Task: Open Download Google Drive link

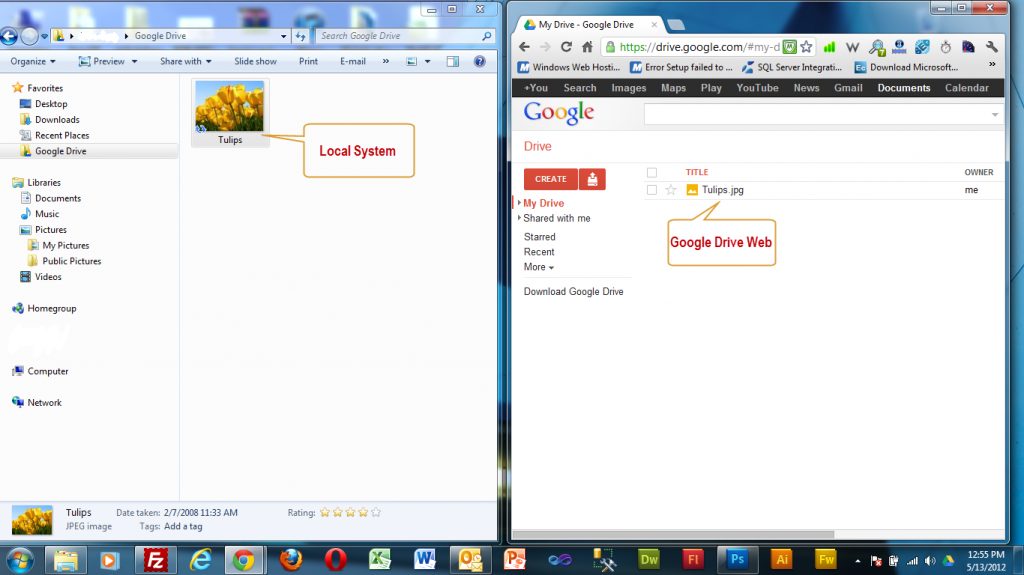Action: 573,291
